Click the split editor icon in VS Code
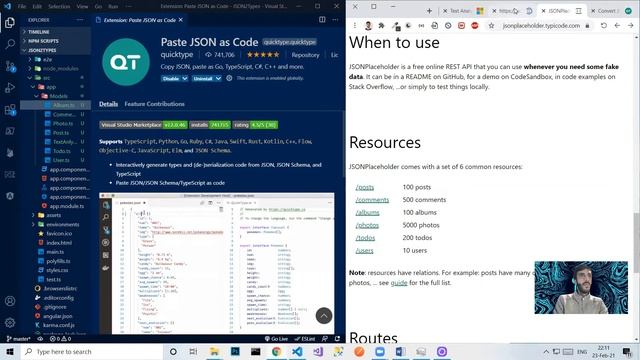The image size is (640, 360). tap(322, 20)
